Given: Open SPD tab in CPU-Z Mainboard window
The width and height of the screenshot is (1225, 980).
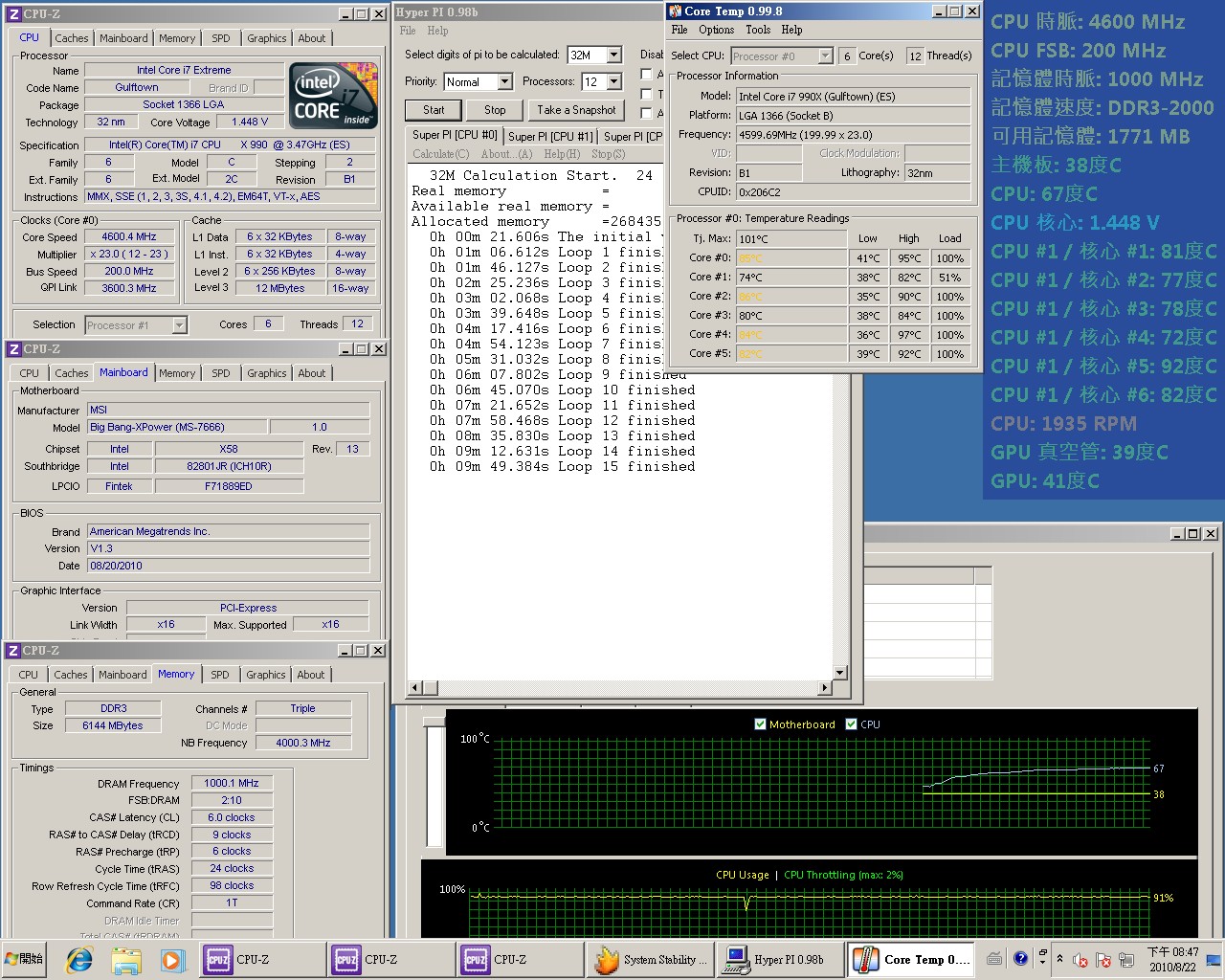Looking at the screenshot, I should (x=221, y=373).
